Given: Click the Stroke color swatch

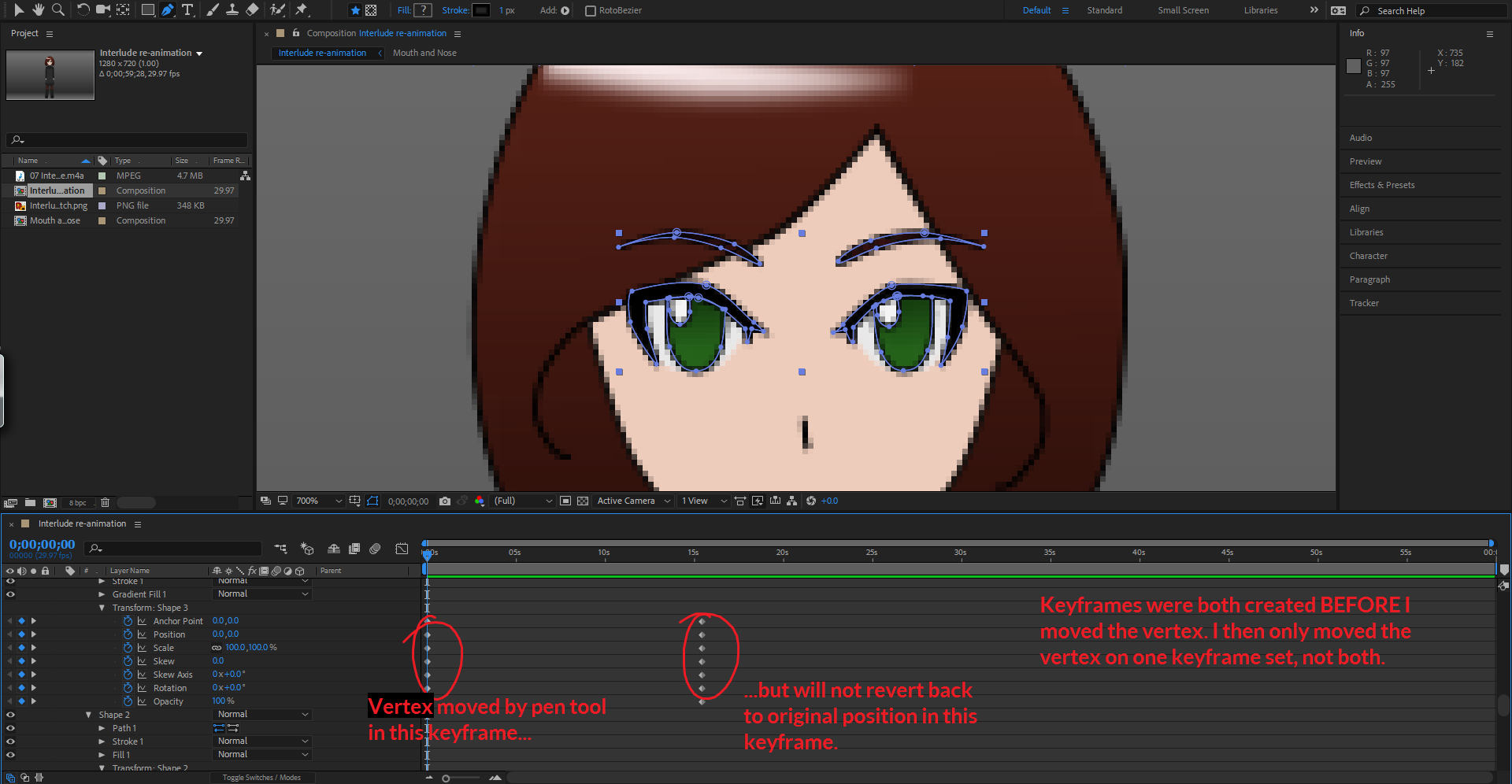Looking at the screenshot, I should point(481,10).
